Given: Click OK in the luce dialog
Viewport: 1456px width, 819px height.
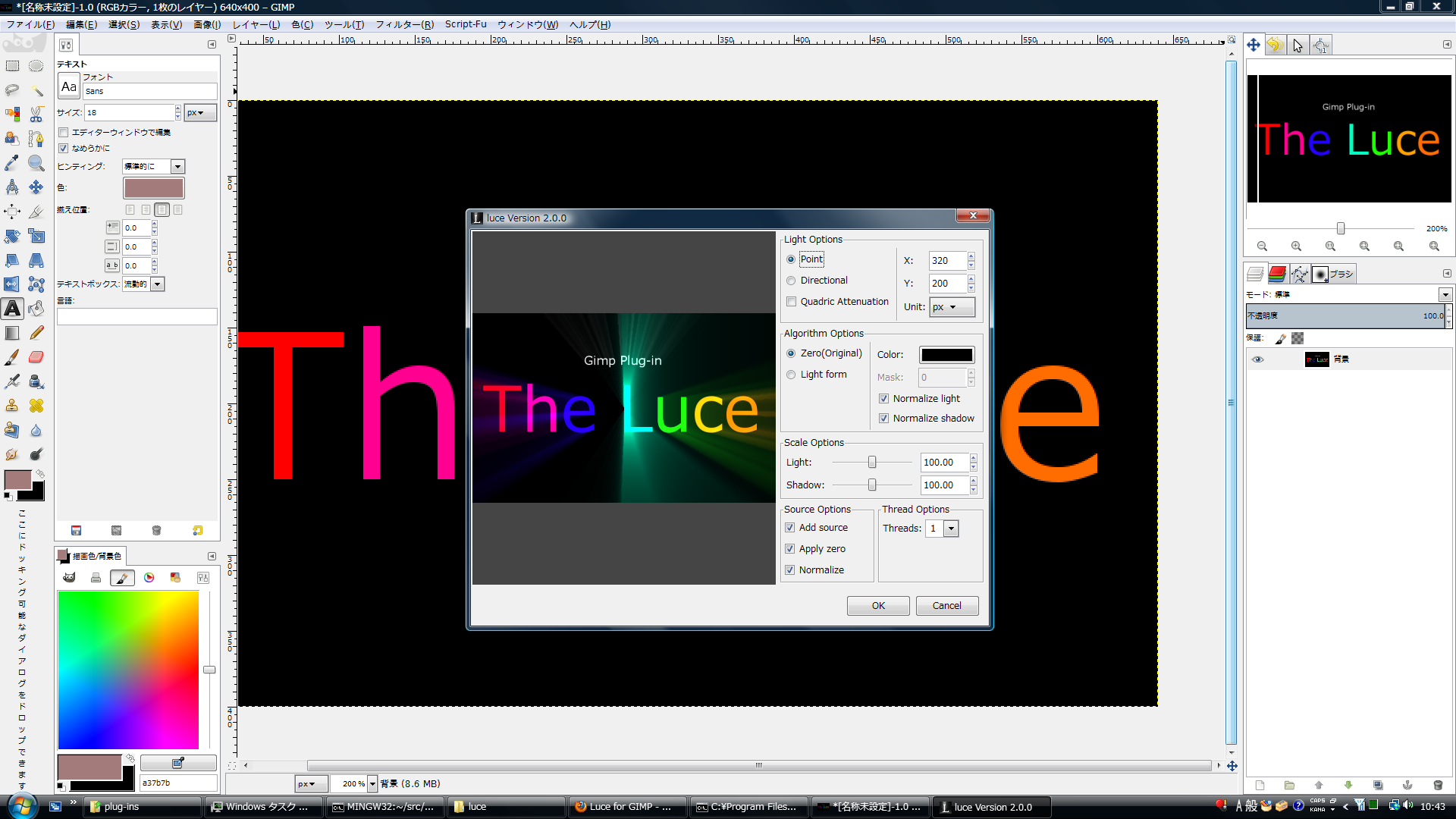Looking at the screenshot, I should pyautogui.click(x=878, y=606).
